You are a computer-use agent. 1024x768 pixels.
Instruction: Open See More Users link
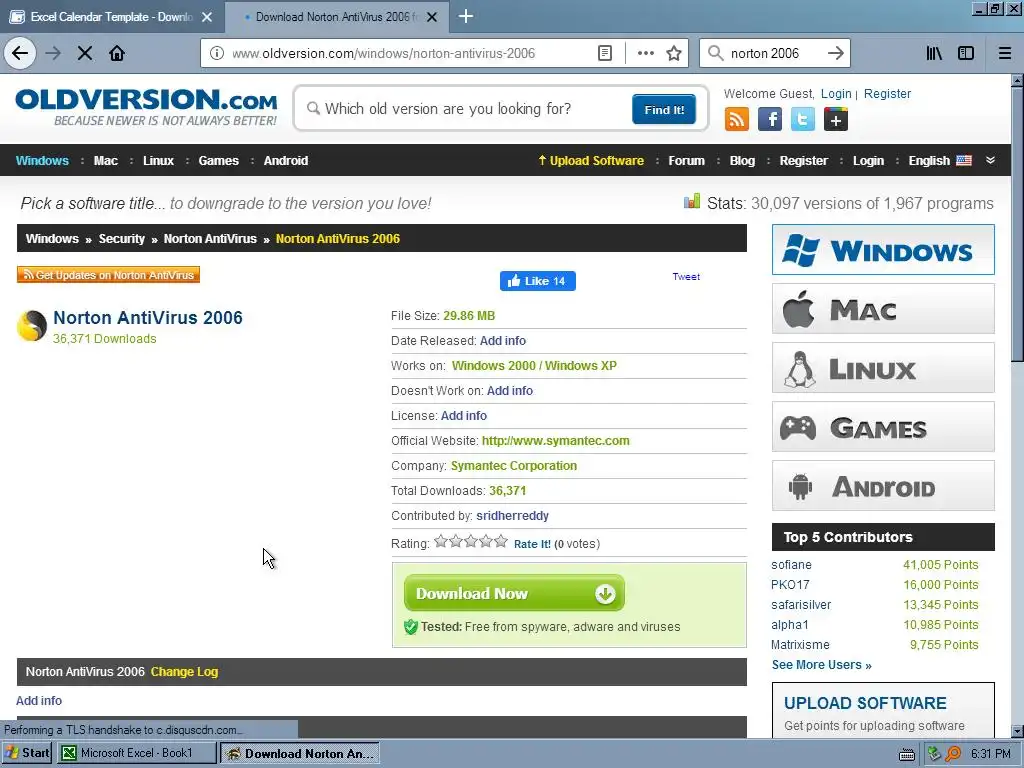click(822, 665)
